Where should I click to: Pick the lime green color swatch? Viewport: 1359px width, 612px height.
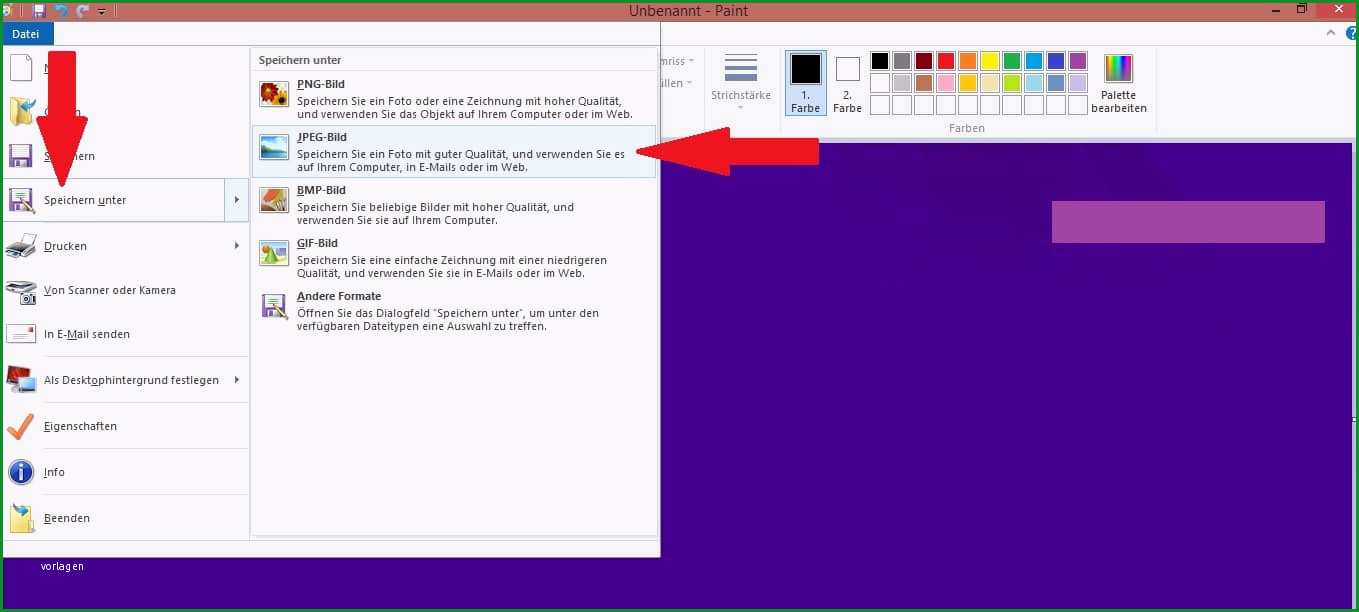1012,83
